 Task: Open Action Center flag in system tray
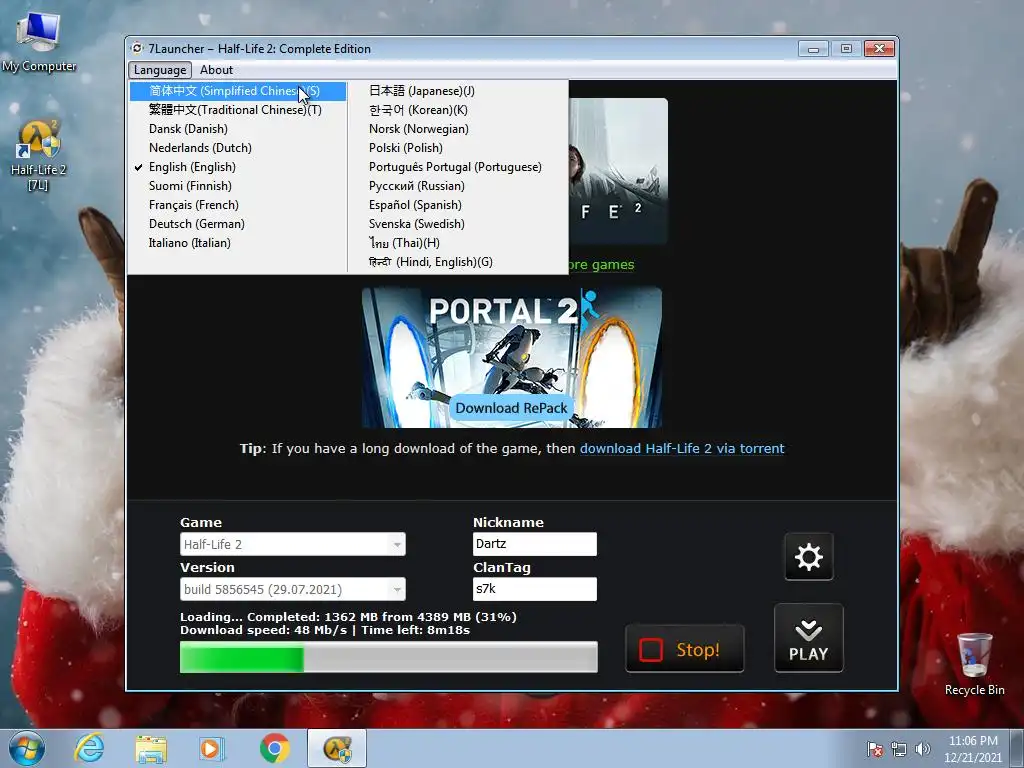tap(875, 750)
